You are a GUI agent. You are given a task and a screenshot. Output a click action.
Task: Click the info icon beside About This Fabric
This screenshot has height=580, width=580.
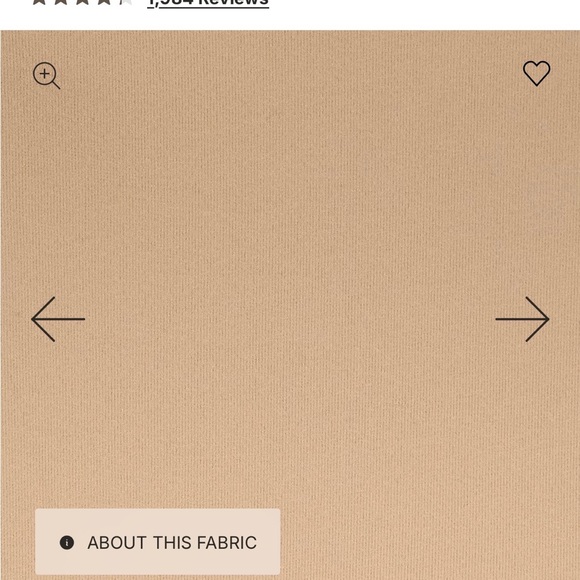(67, 543)
